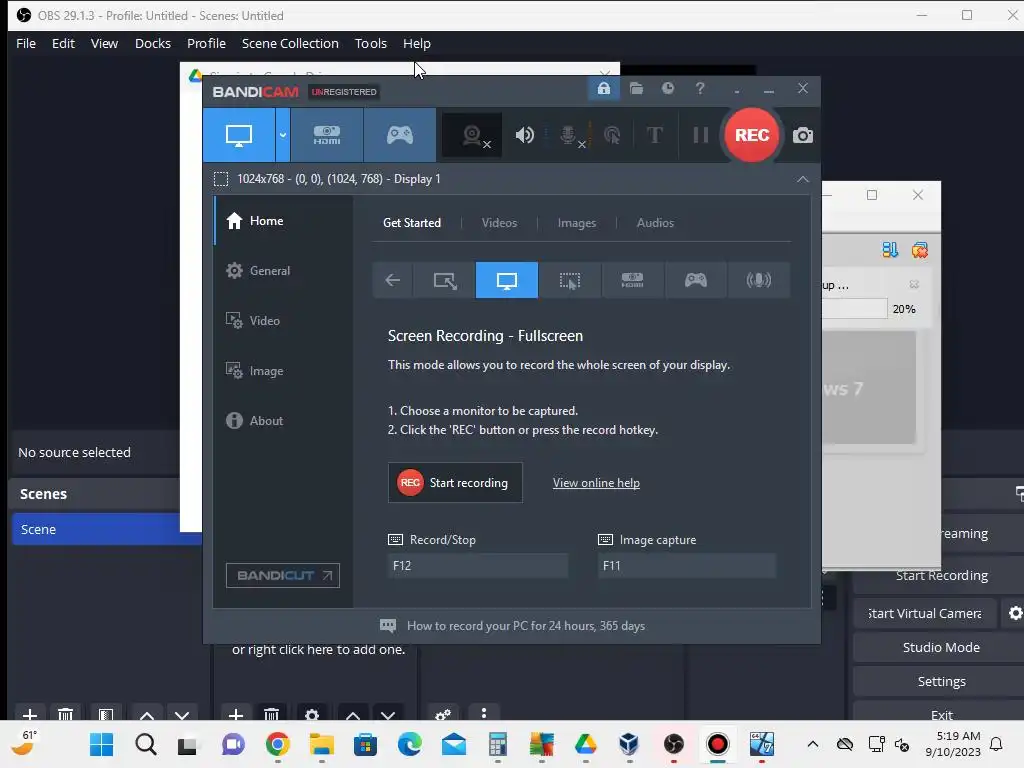Open the output folder icon in Bandicam
Image resolution: width=1024 pixels, height=768 pixels.
click(636, 88)
